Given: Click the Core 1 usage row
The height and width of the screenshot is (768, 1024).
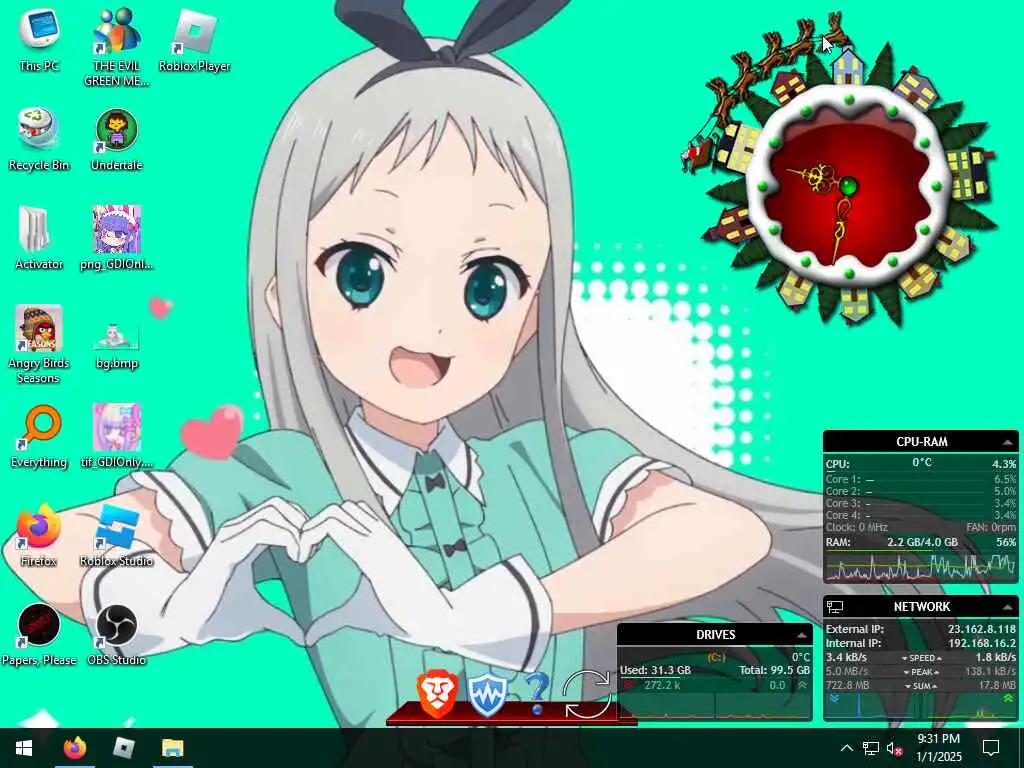Looking at the screenshot, I should point(921,479).
